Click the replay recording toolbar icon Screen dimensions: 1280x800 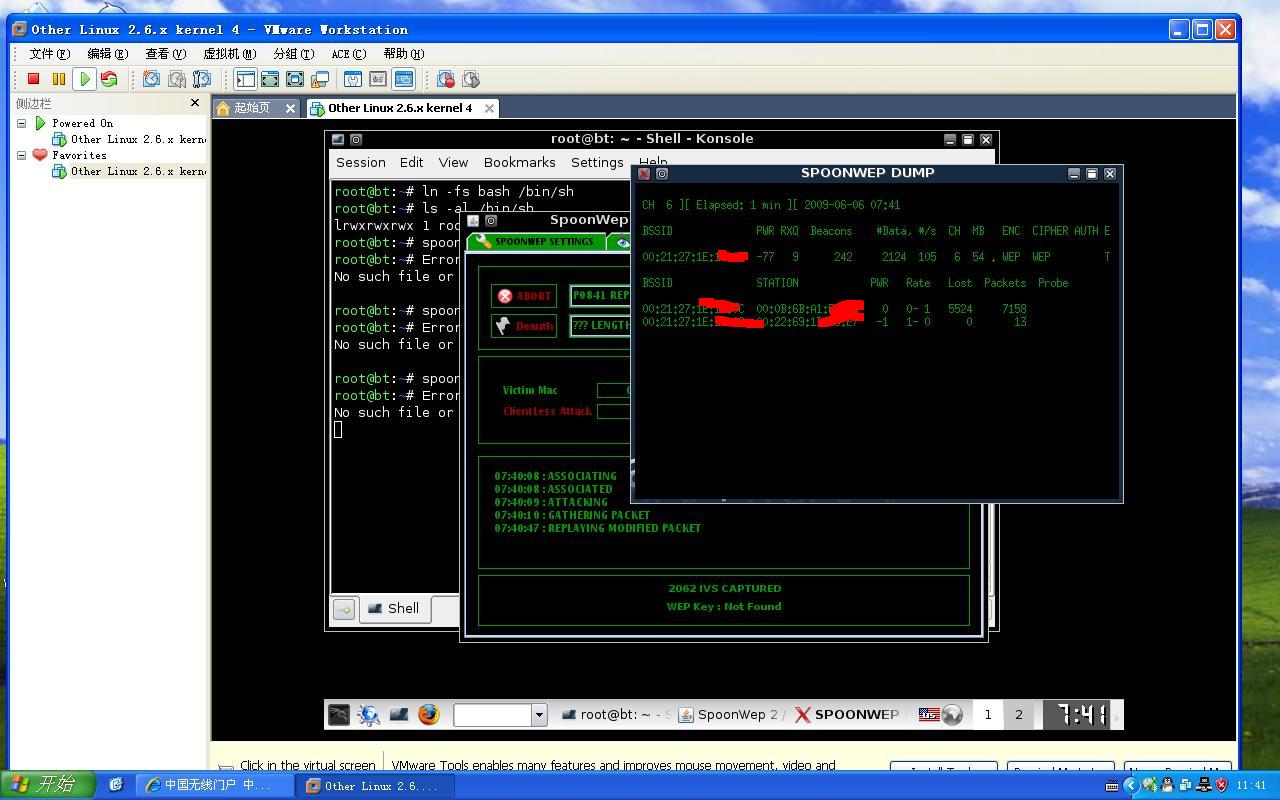point(471,79)
